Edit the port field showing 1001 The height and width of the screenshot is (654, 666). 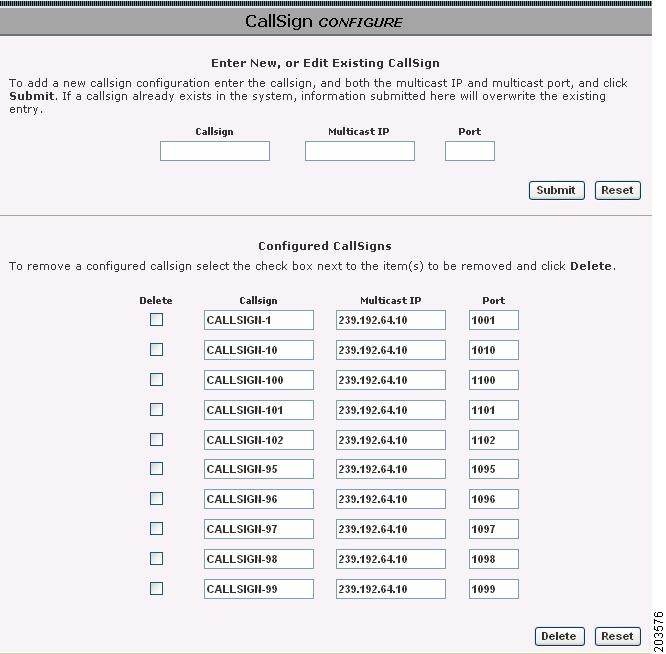pyautogui.click(x=494, y=320)
